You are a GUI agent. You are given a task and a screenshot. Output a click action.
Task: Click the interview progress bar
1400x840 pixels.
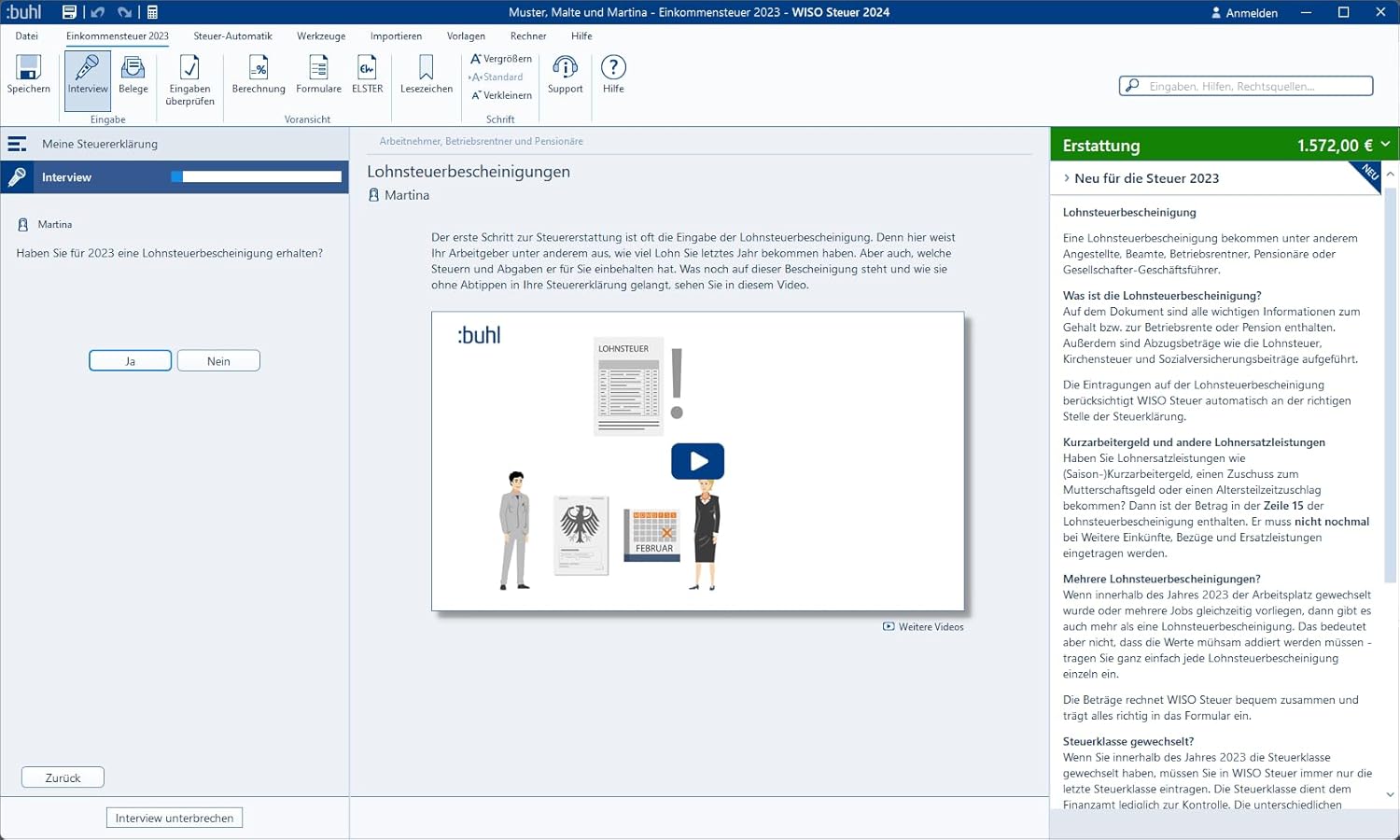tap(257, 176)
